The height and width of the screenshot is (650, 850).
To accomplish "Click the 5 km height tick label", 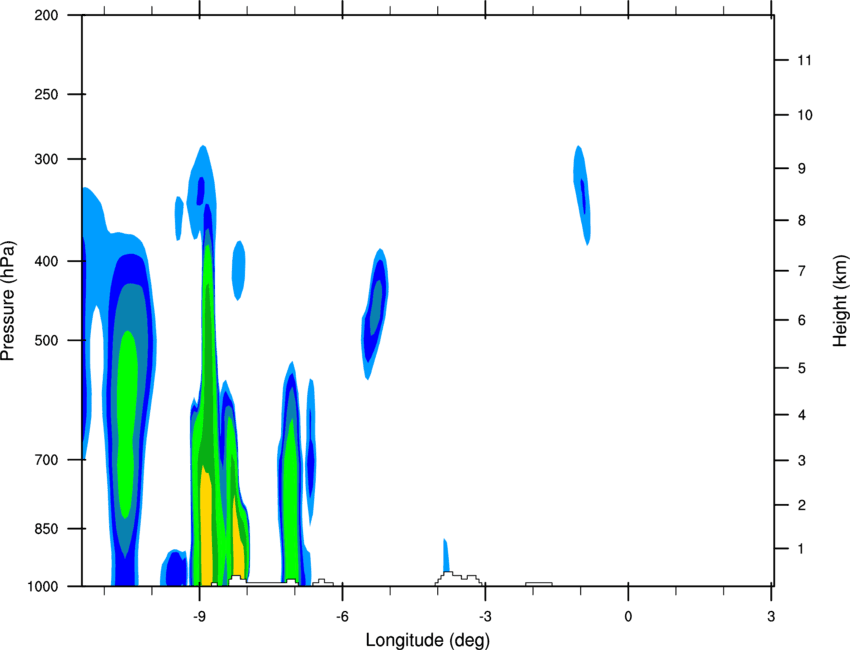I will (802, 369).
